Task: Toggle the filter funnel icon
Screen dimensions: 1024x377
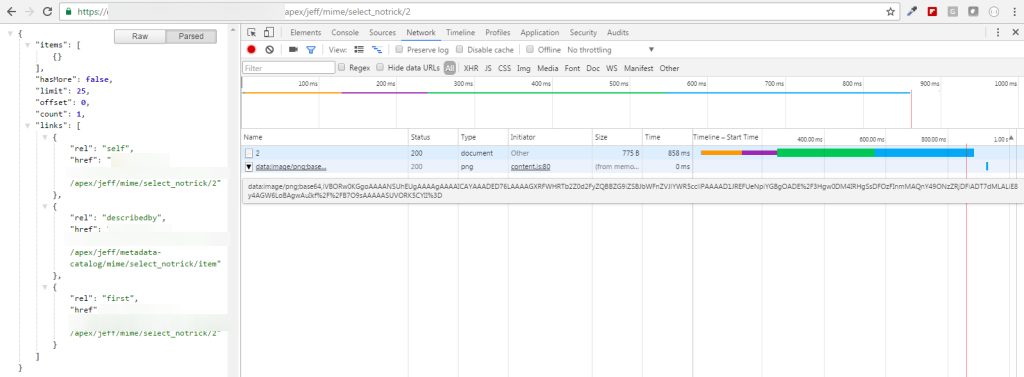Action: click(x=311, y=50)
